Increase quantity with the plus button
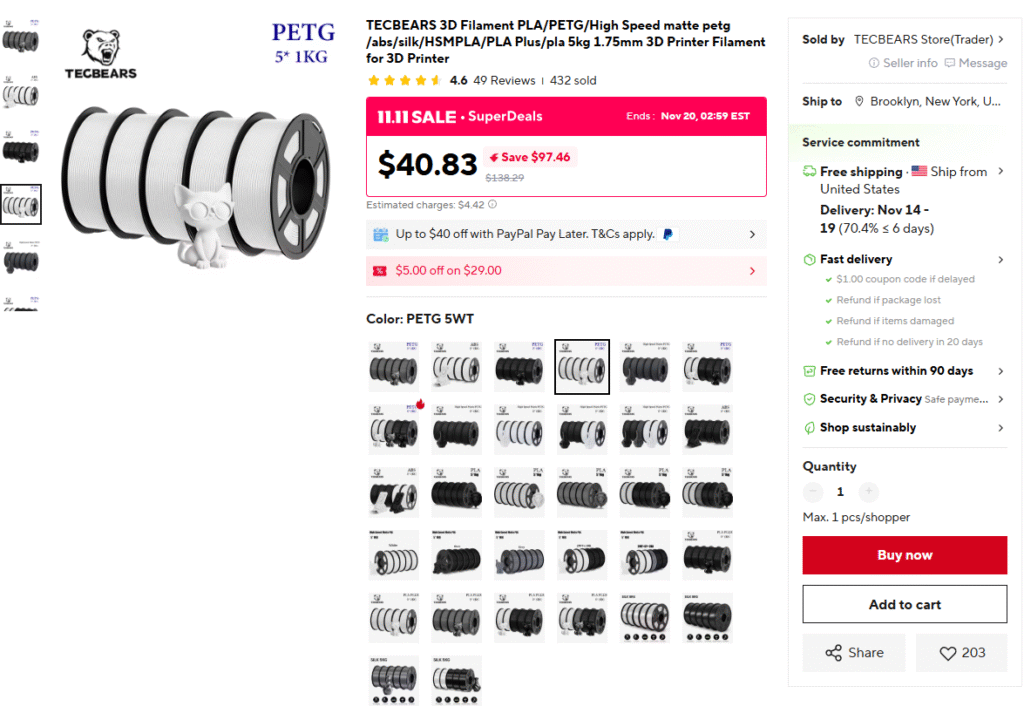This screenshot has width=1024, height=713. pyautogui.click(x=869, y=492)
